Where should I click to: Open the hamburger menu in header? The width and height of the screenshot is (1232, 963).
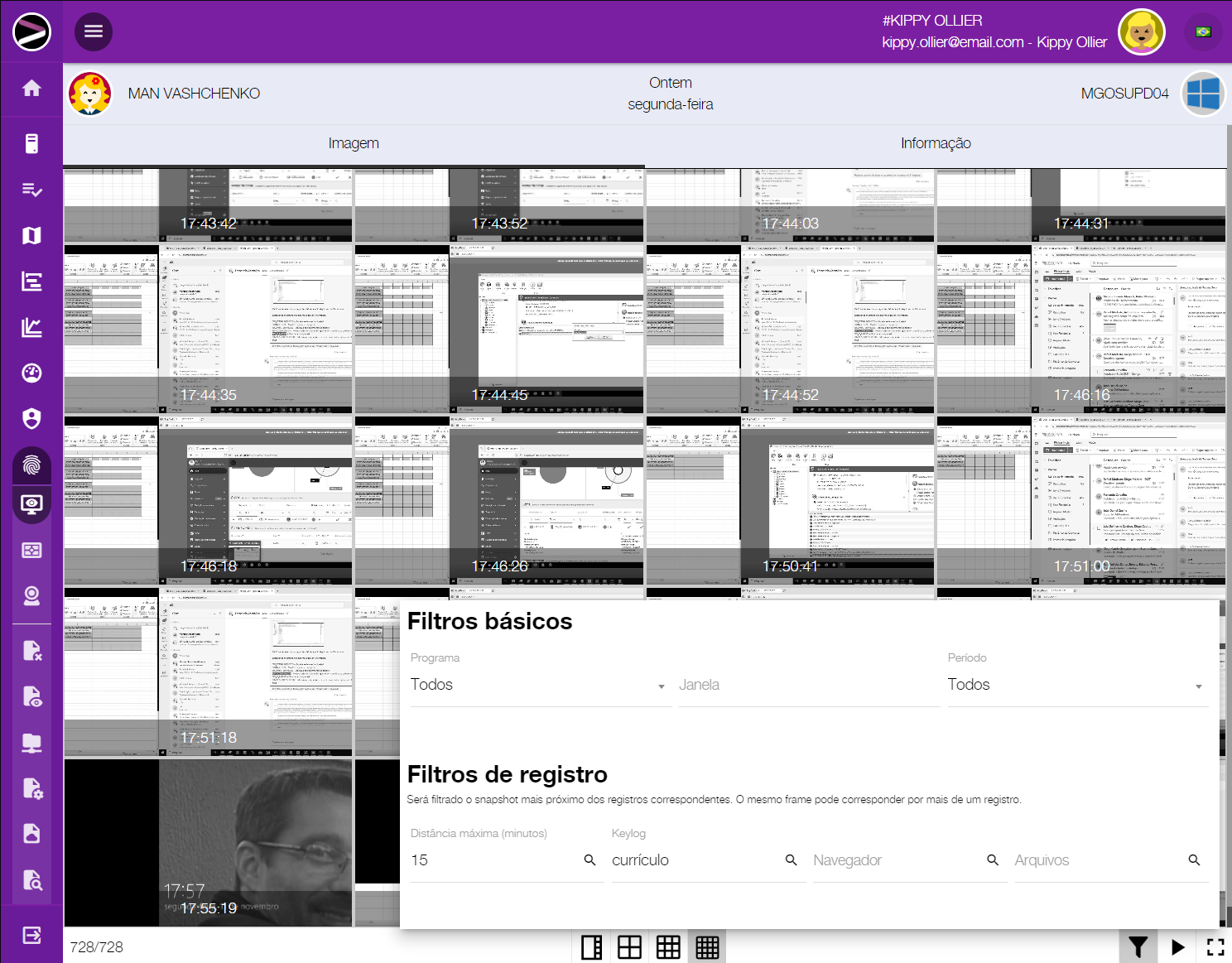(x=94, y=31)
